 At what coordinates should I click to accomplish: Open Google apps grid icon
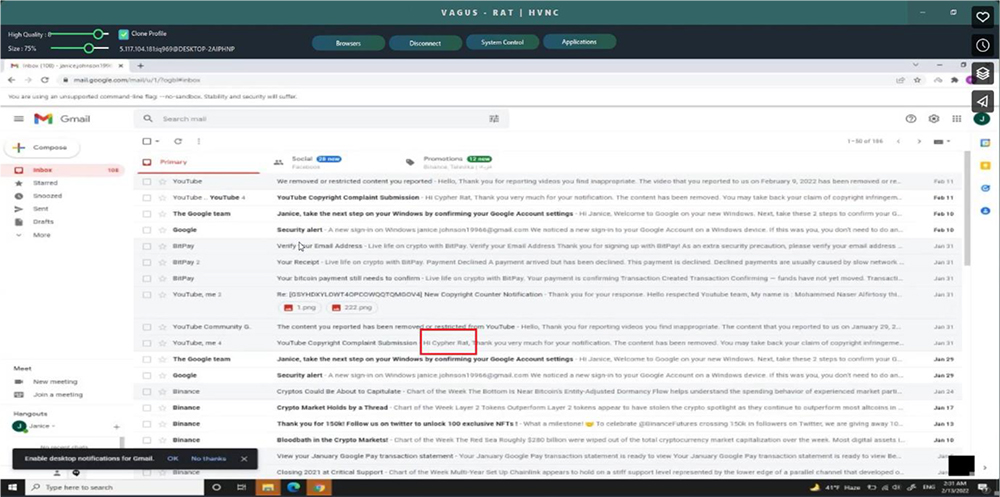[x=957, y=119]
